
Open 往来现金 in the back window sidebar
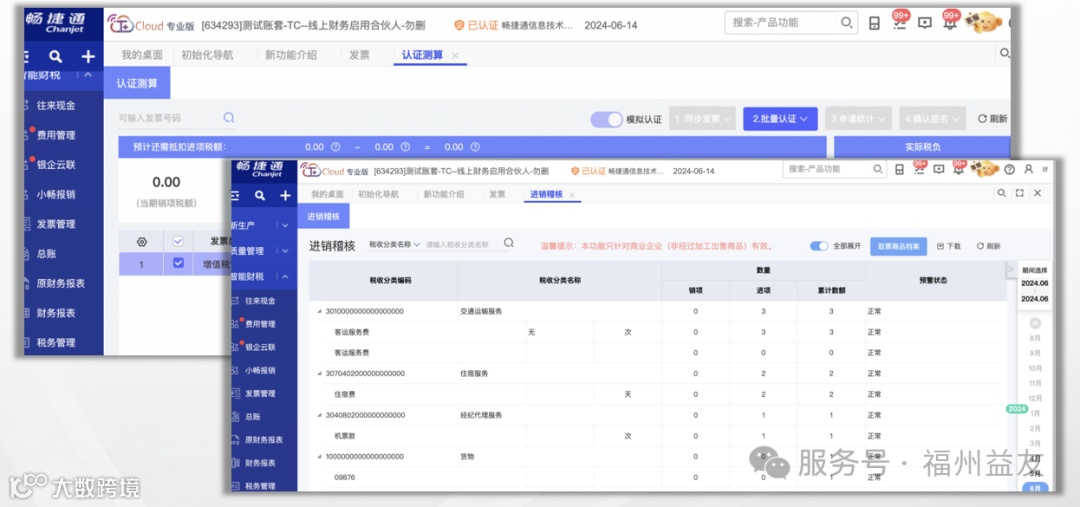click(56, 105)
